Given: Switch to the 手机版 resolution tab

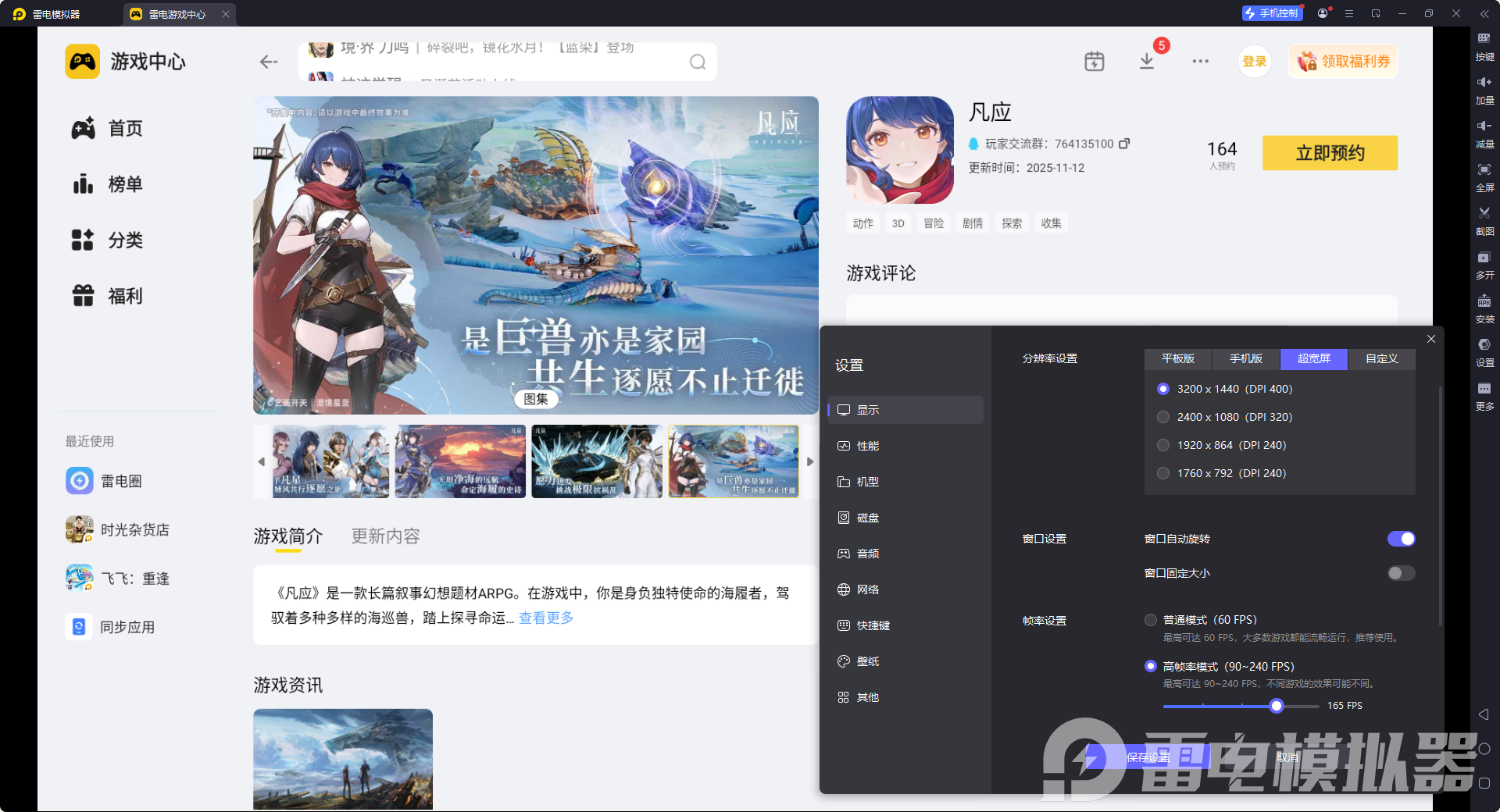Looking at the screenshot, I should (x=1246, y=358).
